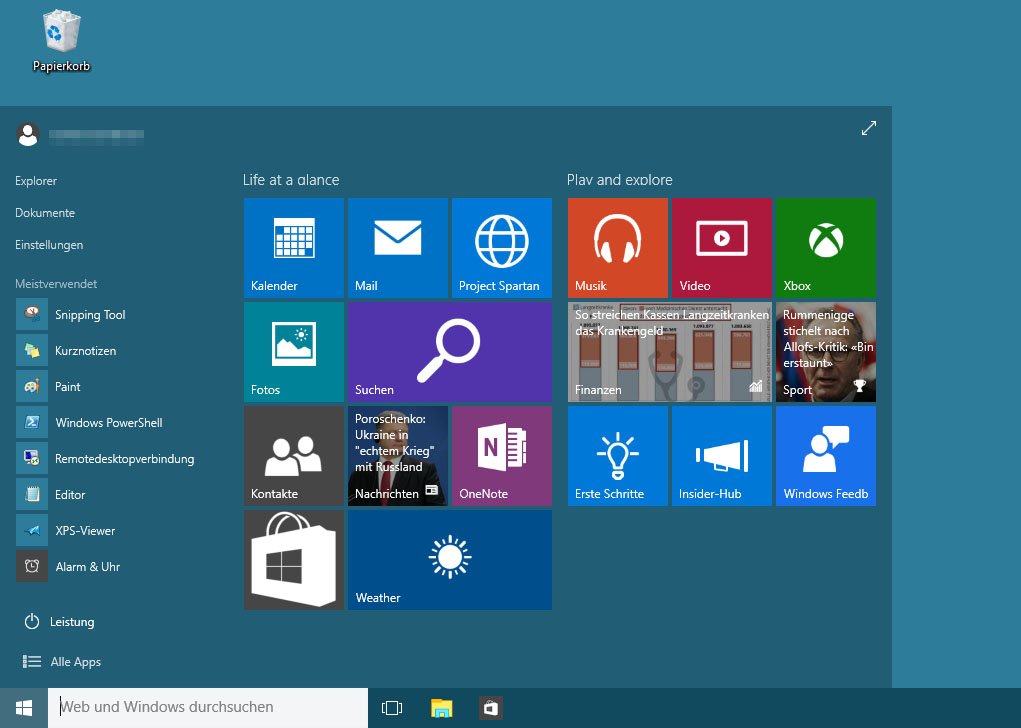Open the Sport live tile

coord(826,352)
